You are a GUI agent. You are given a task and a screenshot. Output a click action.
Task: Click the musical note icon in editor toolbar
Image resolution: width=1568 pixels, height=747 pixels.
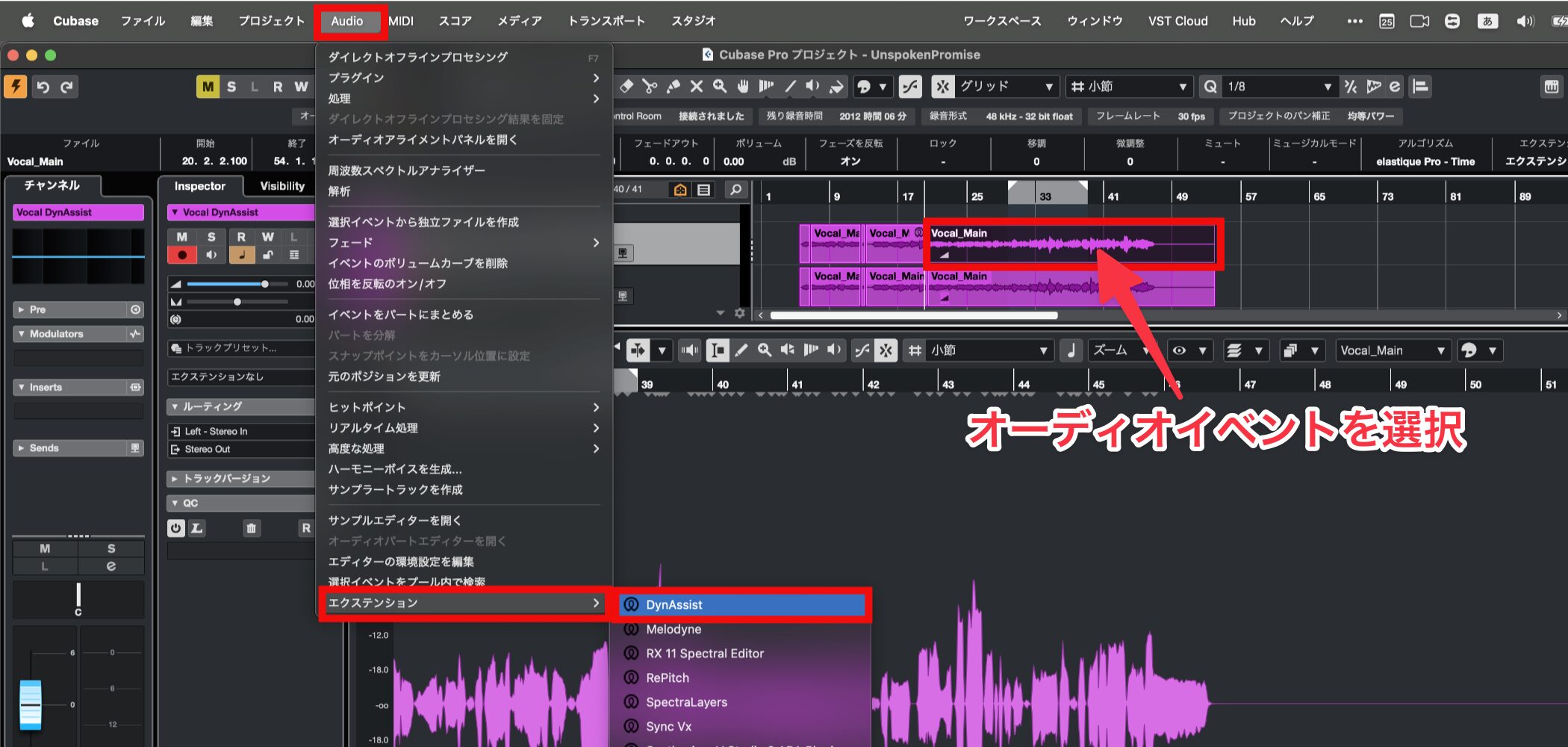coord(1071,350)
